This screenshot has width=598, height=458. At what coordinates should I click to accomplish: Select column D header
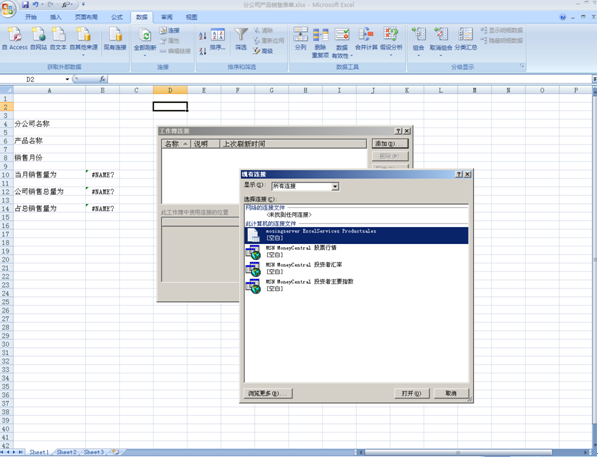click(170, 90)
